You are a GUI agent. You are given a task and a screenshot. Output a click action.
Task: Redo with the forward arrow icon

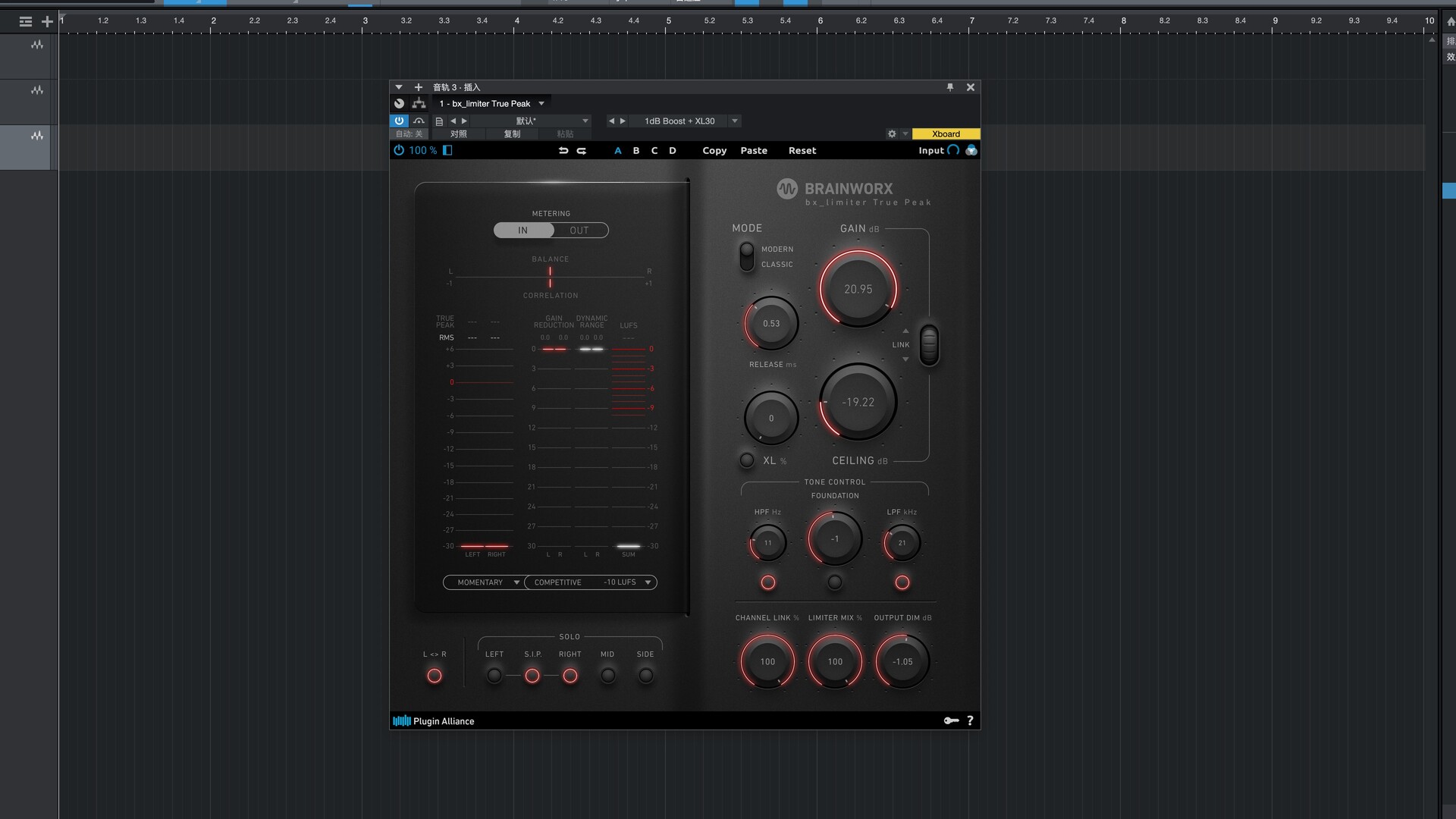(x=582, y=151)
